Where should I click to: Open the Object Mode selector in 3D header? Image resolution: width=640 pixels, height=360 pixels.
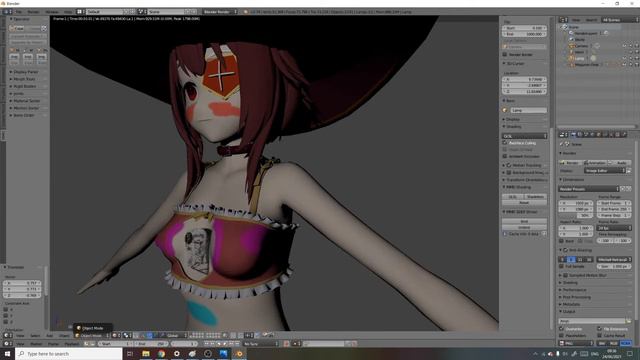92,336
